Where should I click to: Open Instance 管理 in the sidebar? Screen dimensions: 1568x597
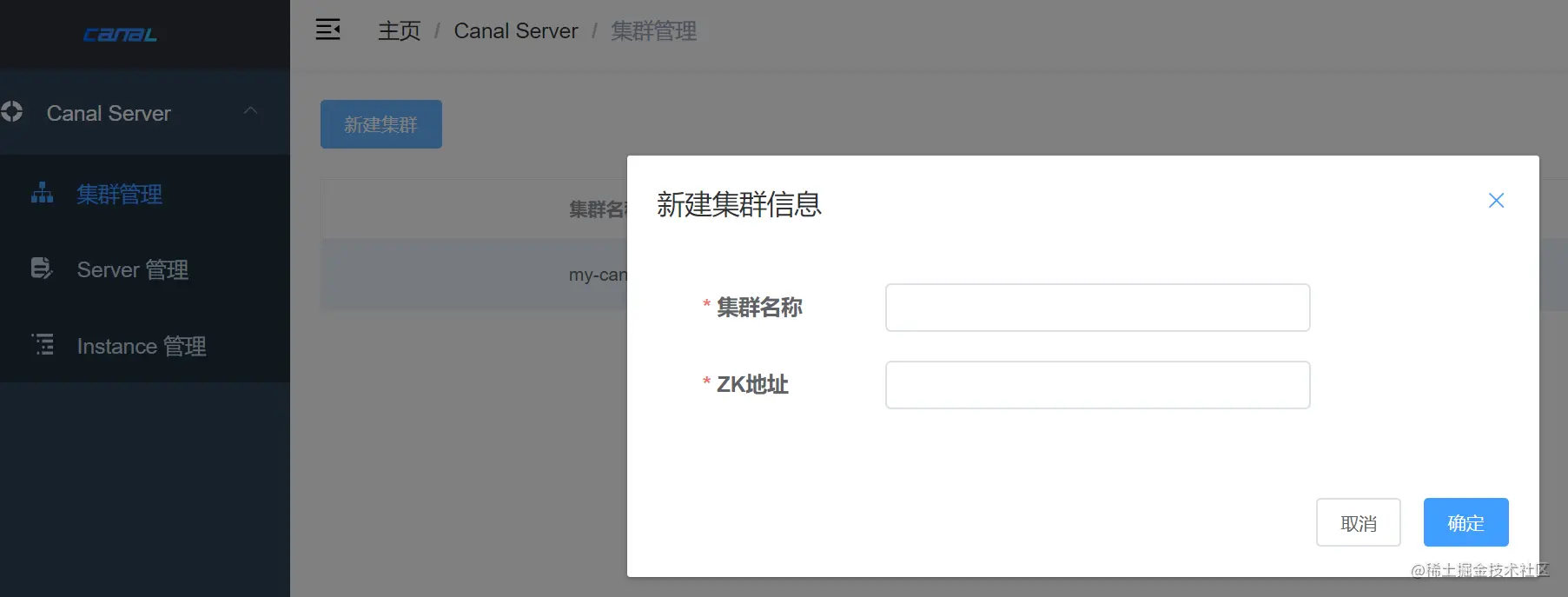tap(145, 346)
